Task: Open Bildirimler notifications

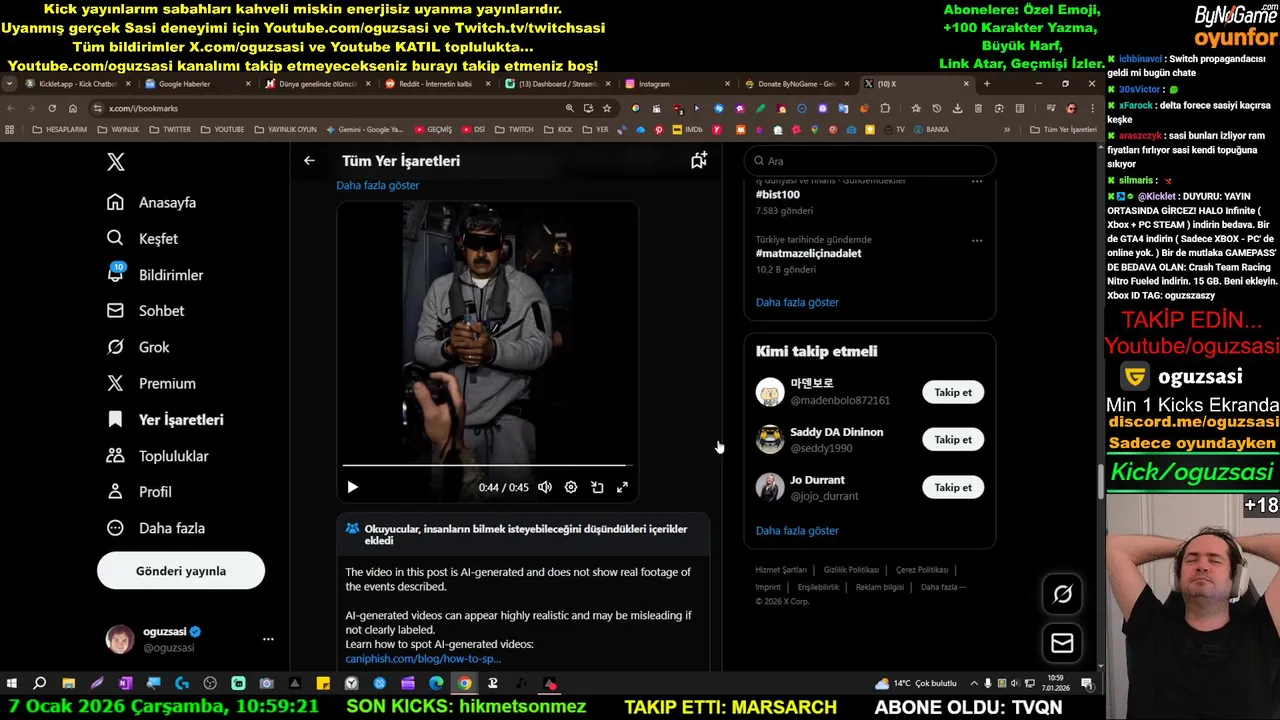Action: point(156,274)
